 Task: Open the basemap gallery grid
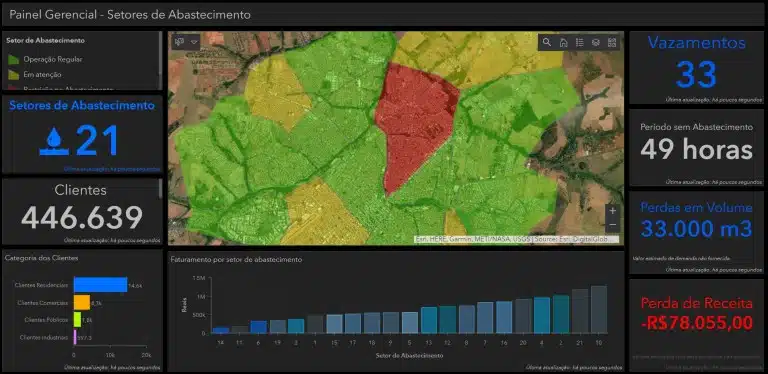pos(612,43)
